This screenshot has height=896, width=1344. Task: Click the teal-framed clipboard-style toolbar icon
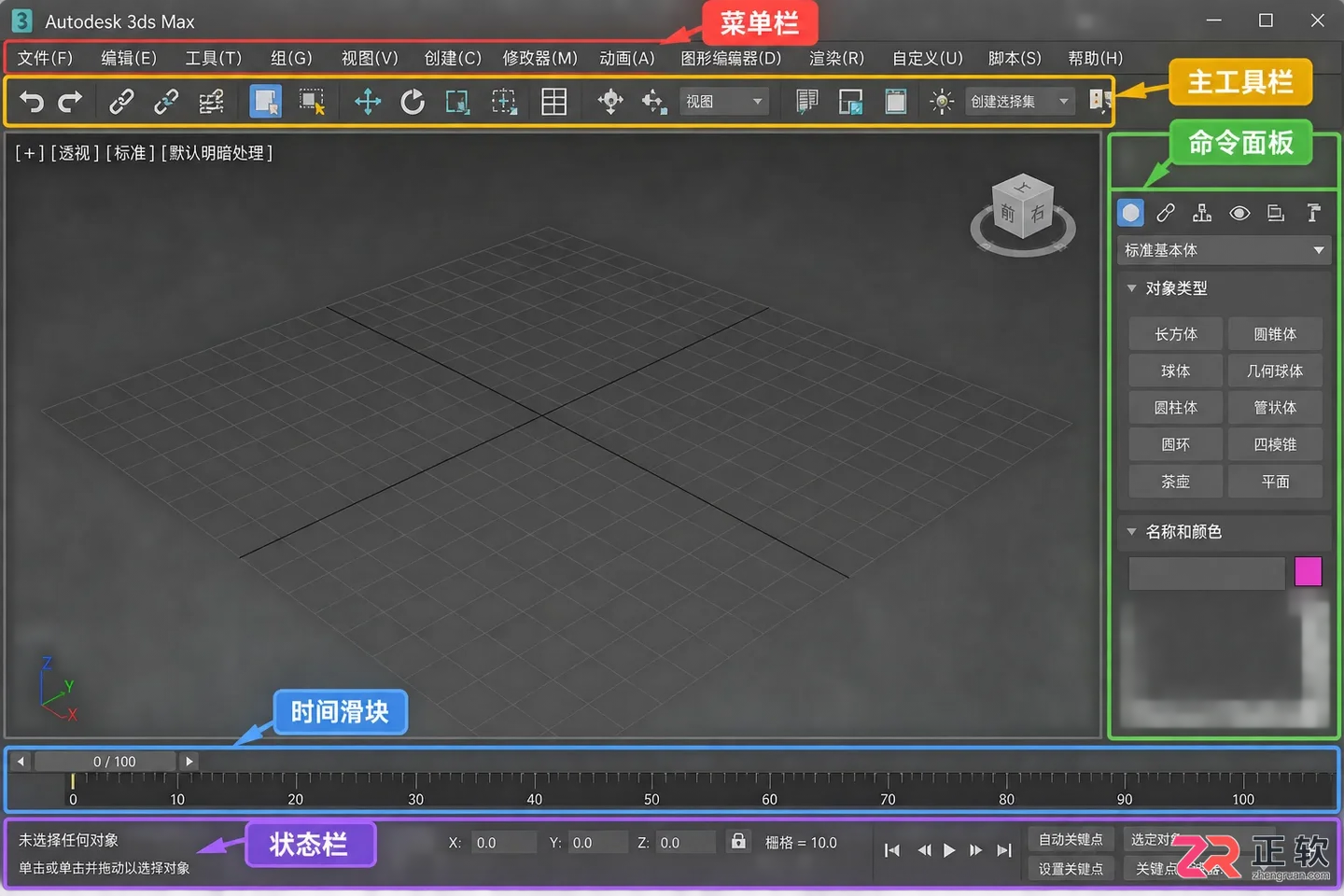[896, 101]
